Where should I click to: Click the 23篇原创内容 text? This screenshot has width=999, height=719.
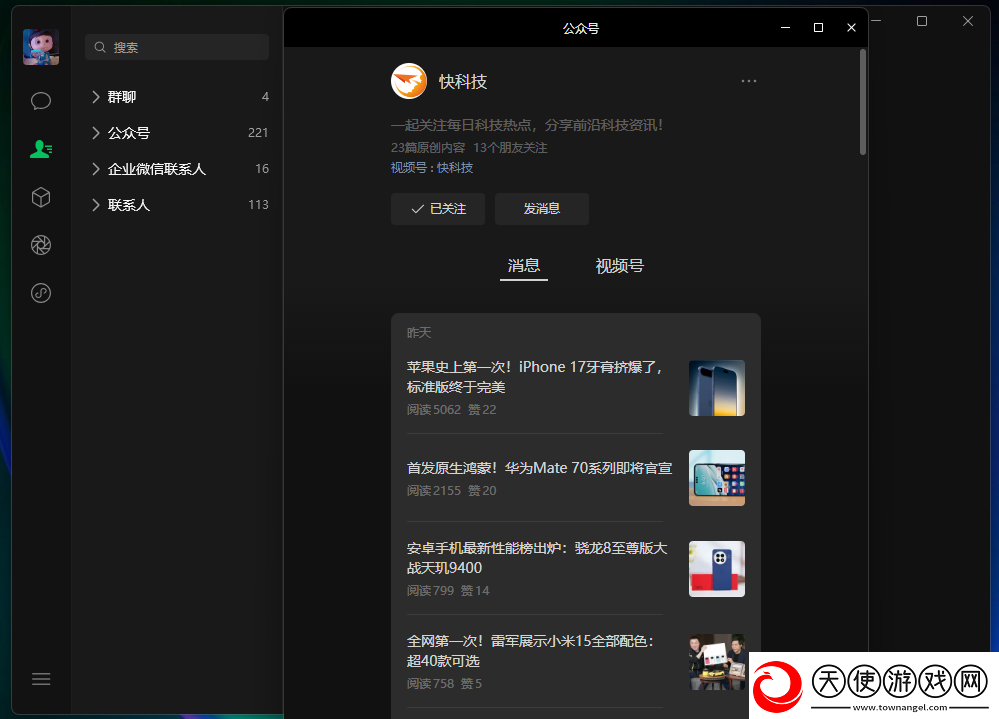(428, 148)
